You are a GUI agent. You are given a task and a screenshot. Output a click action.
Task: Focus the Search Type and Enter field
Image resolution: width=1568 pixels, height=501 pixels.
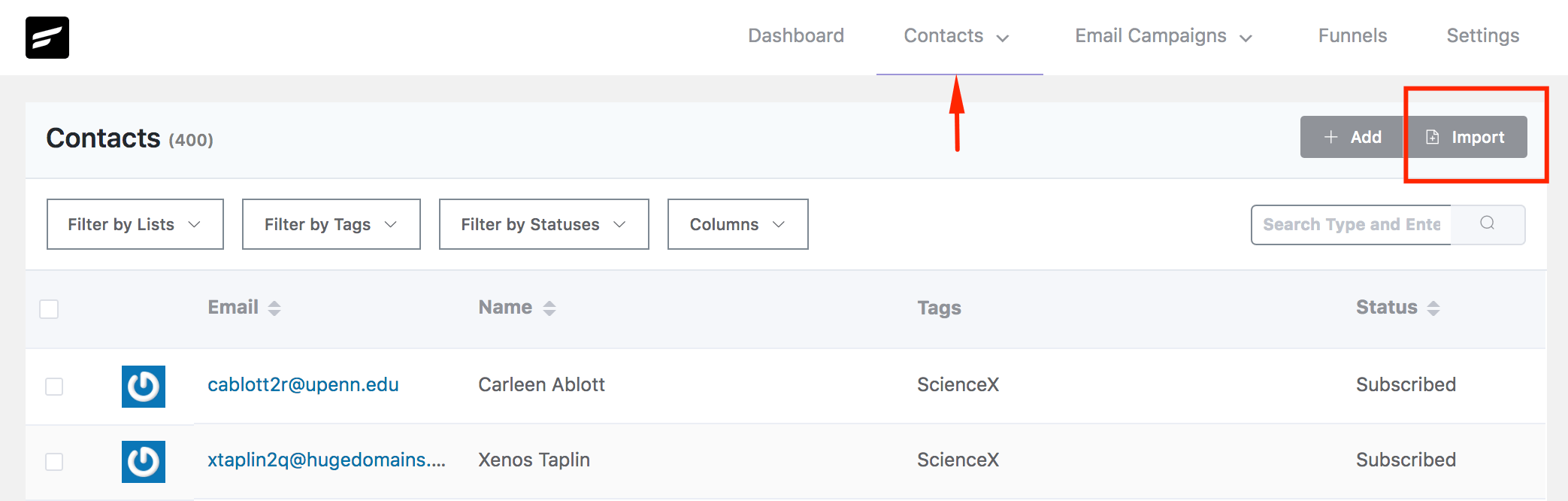tap(1352, 224)
